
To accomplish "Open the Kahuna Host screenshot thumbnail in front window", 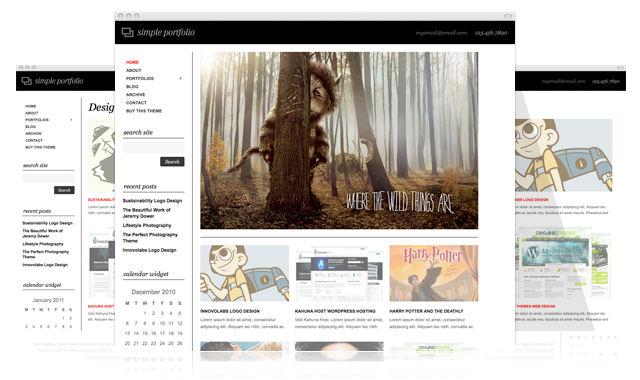I will 339,273.
